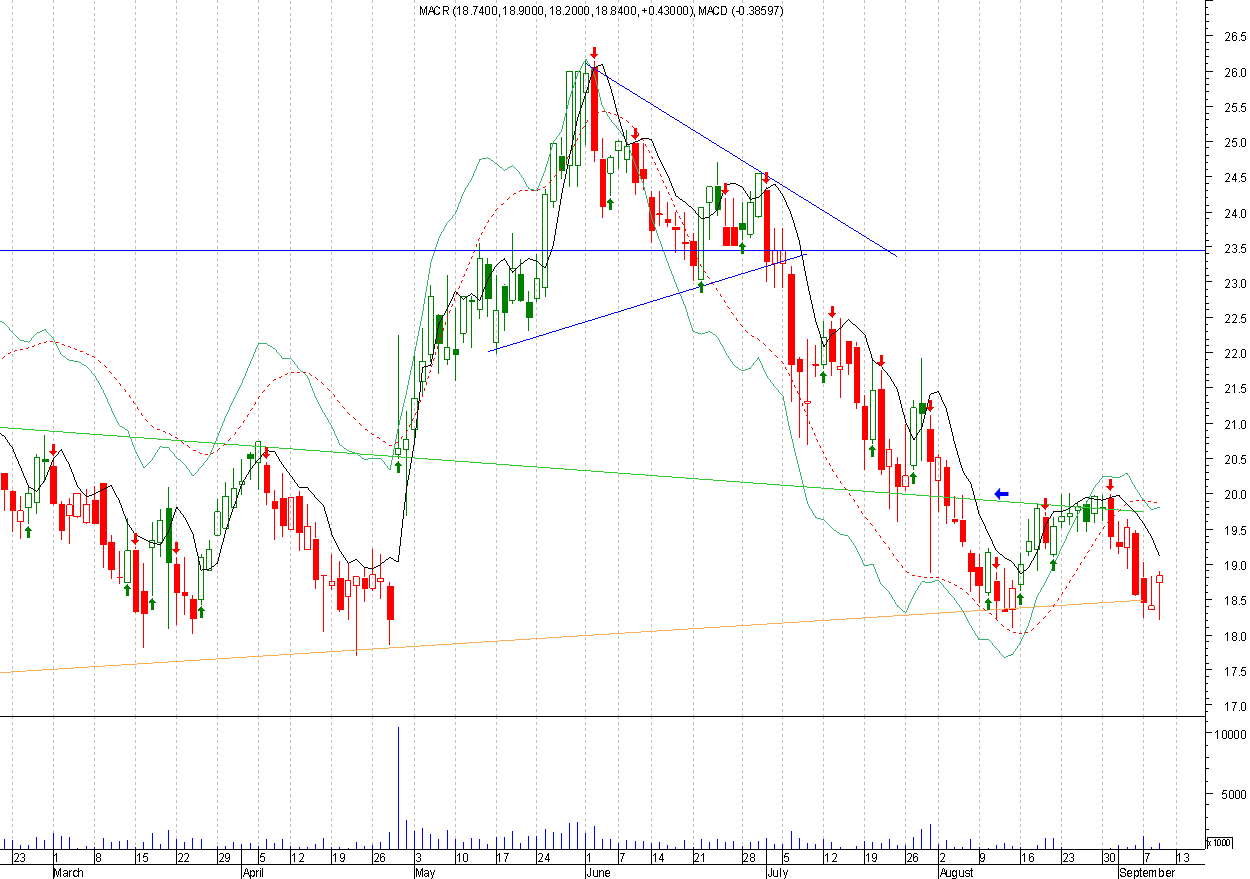Click the date label 15 under March
This screenshot has height=879, width=1250.
coord(142,858)
